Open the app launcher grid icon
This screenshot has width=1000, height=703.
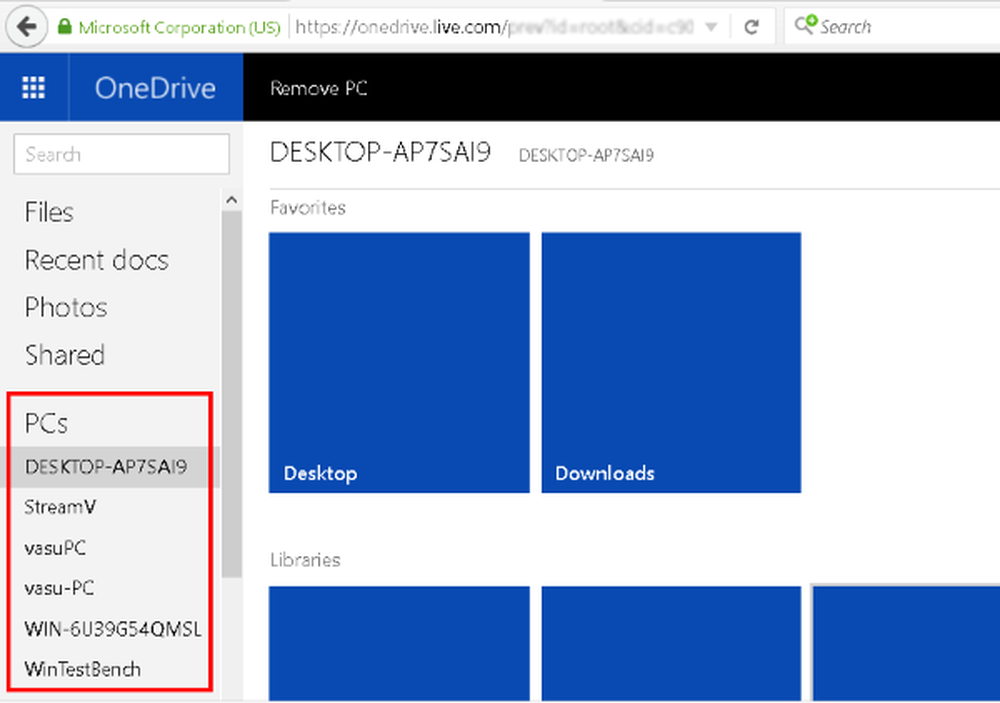(33, 88)
